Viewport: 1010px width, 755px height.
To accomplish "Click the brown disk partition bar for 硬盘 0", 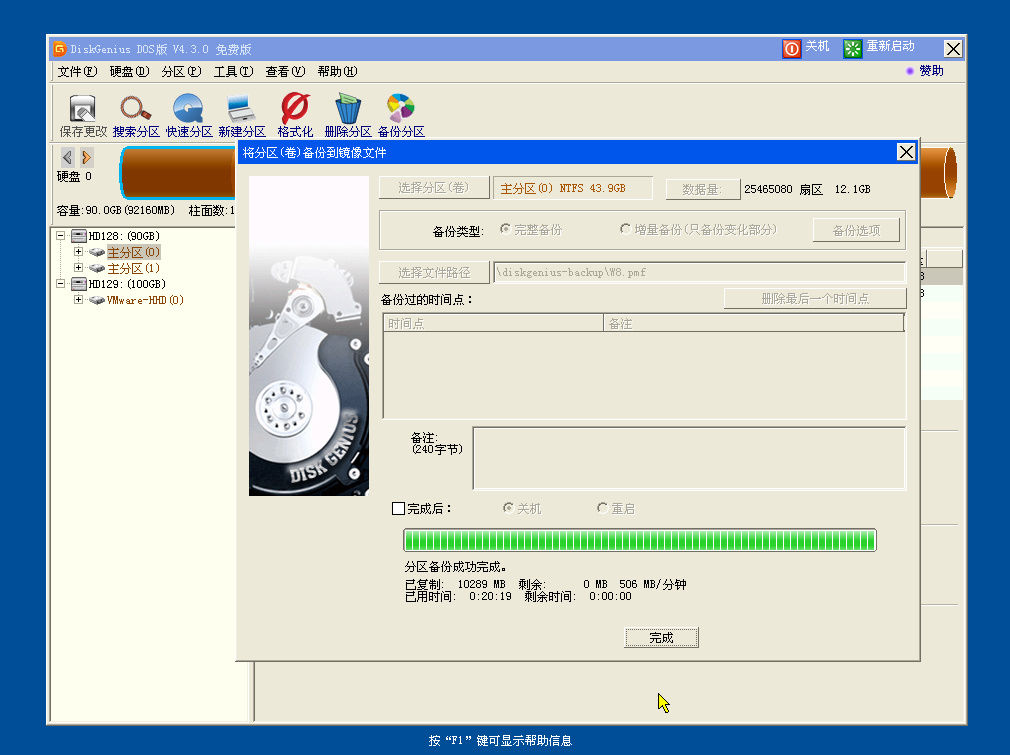I will point(178,172).
